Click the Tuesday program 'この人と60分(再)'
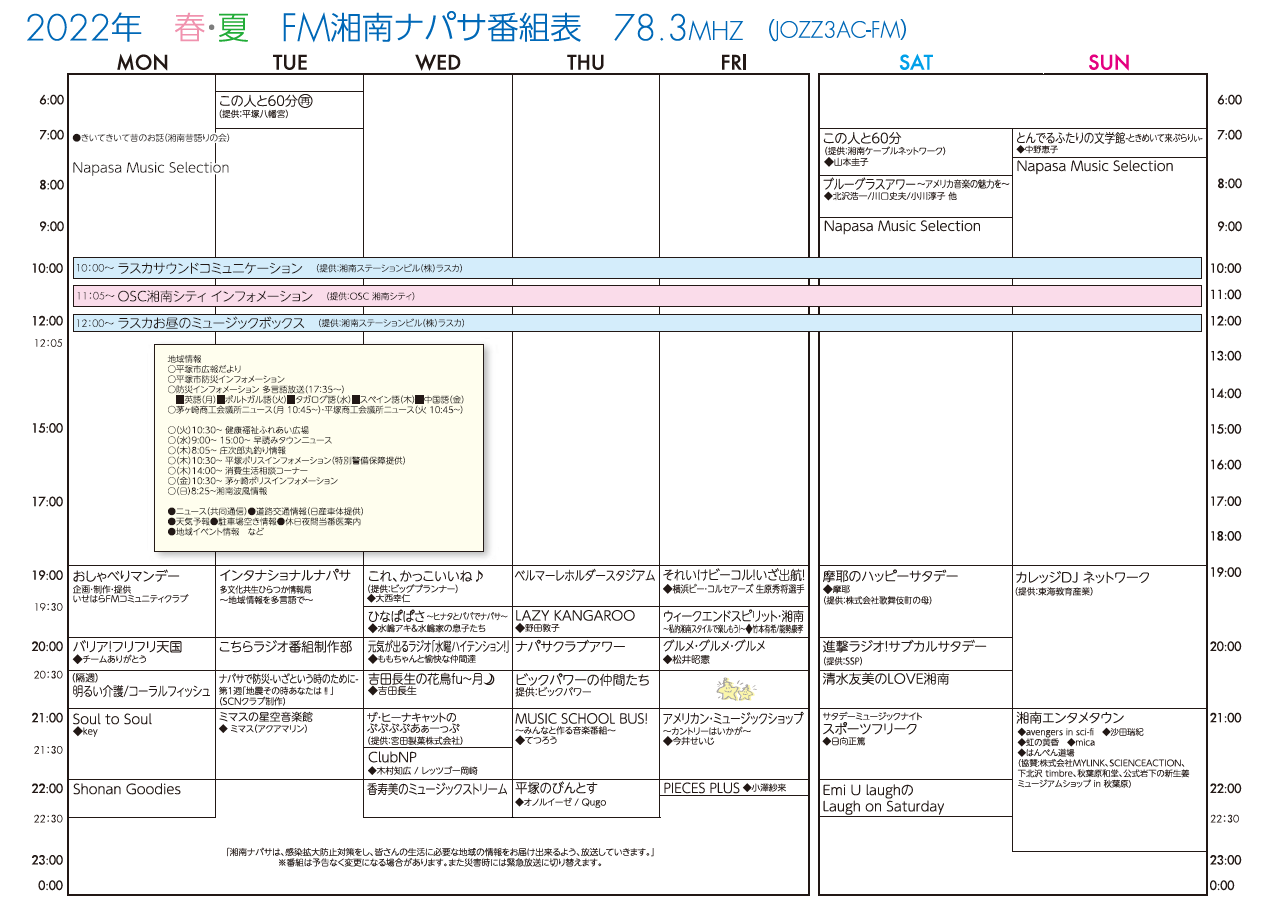Screen dimensions: 1262x902 point(266,101)
